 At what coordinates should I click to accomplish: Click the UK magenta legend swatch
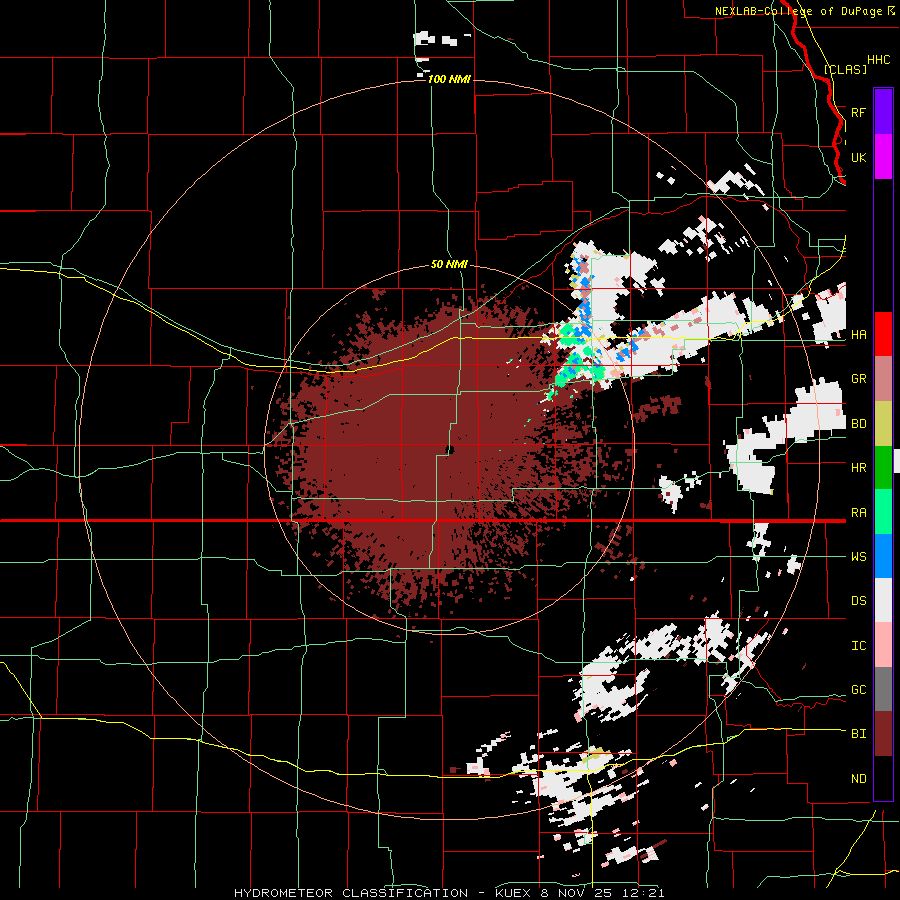point(883,157)
